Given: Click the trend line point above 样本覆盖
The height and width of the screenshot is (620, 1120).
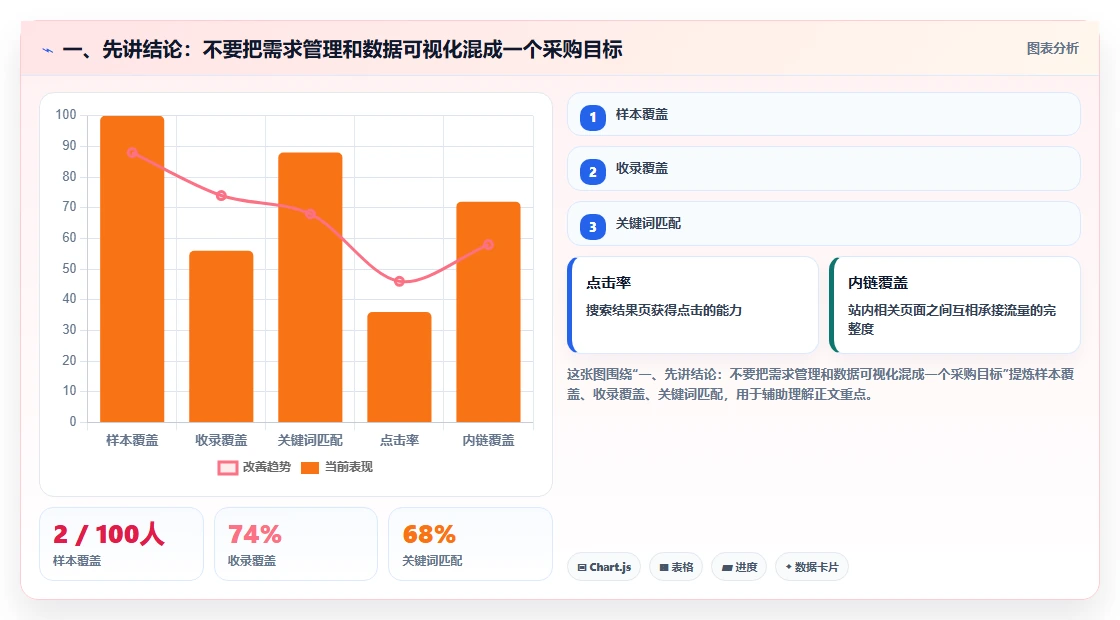Looking at the screenshot, I should (x=132, y=153).
